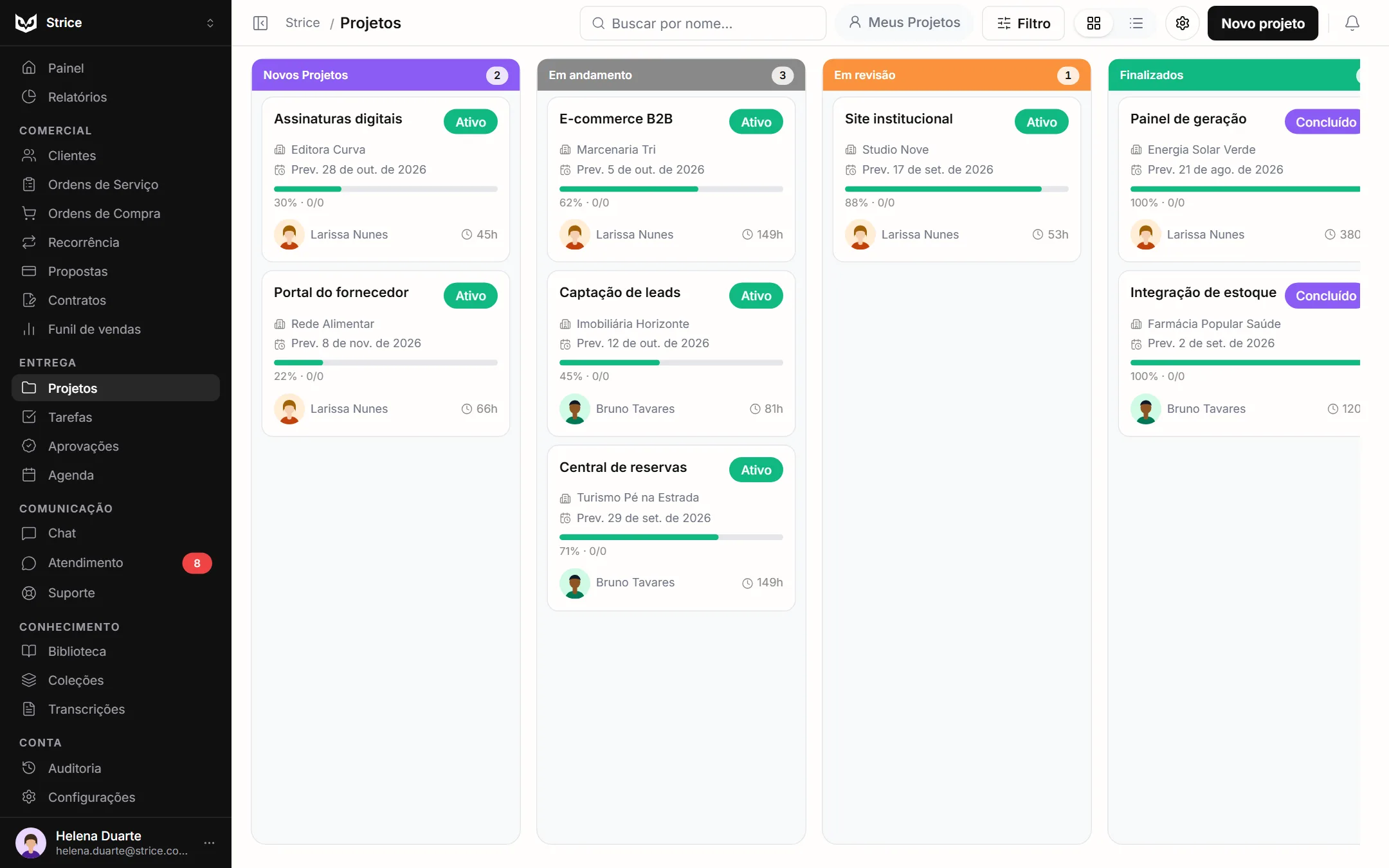This screenshot has height=868, width=1389.
Task: Focus the Buscar por nome search field
Action: click(x=703, y=23)
